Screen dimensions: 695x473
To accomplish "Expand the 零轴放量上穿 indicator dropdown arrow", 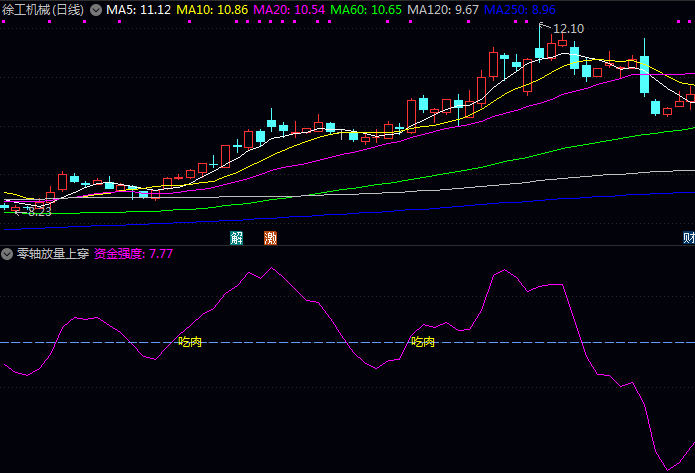I will click(x=8, y=254).
